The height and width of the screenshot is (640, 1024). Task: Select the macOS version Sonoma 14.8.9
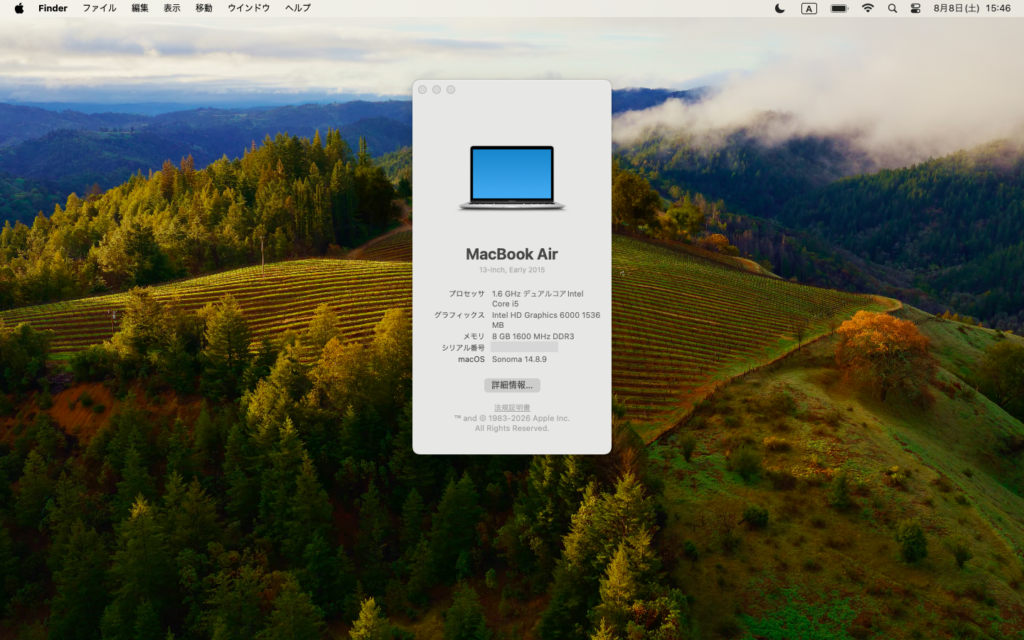tap(519, 359)
